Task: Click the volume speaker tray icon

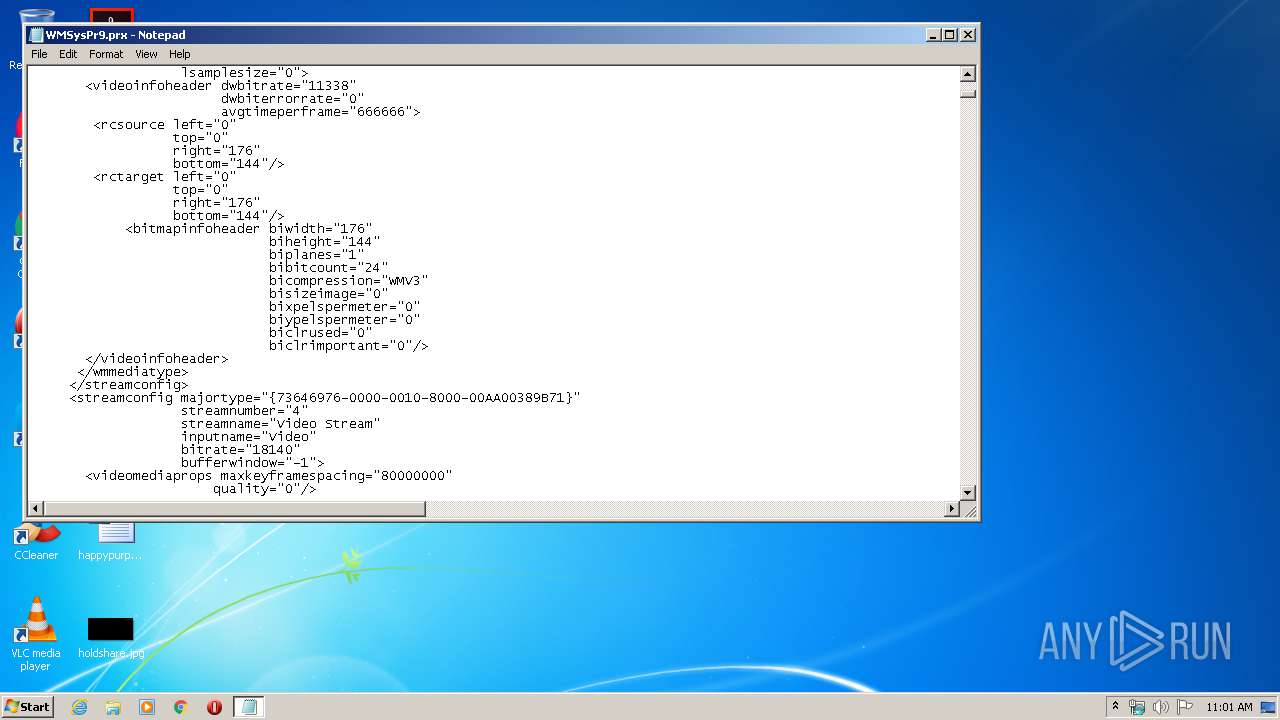Action: point(1161,707)
